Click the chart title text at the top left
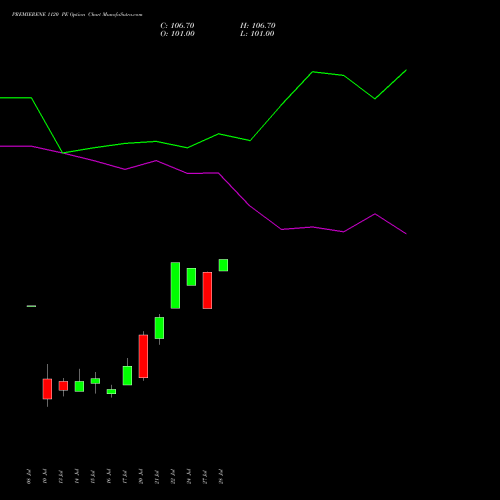 pos(77,14)
